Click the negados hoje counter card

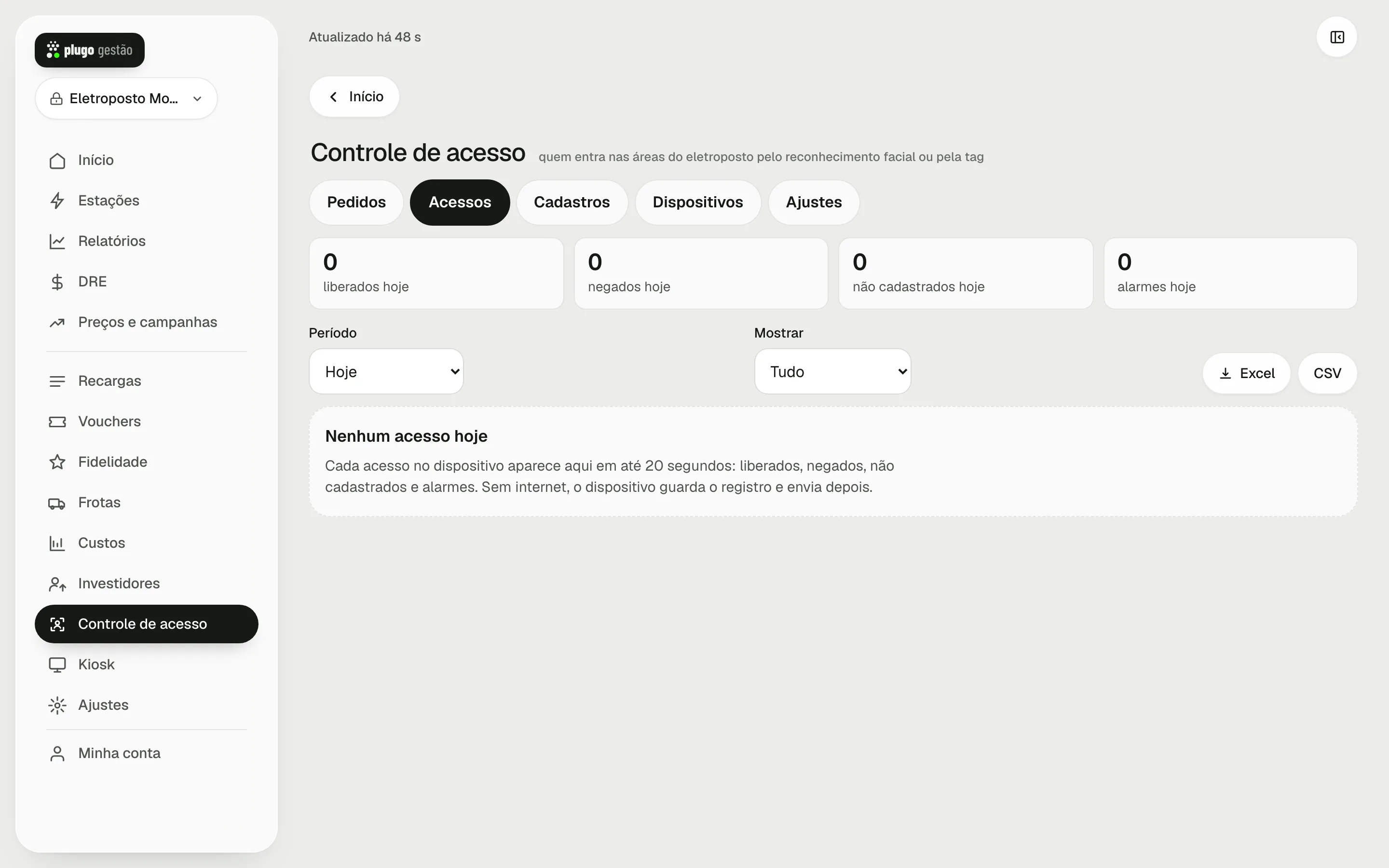click(701, 274)
